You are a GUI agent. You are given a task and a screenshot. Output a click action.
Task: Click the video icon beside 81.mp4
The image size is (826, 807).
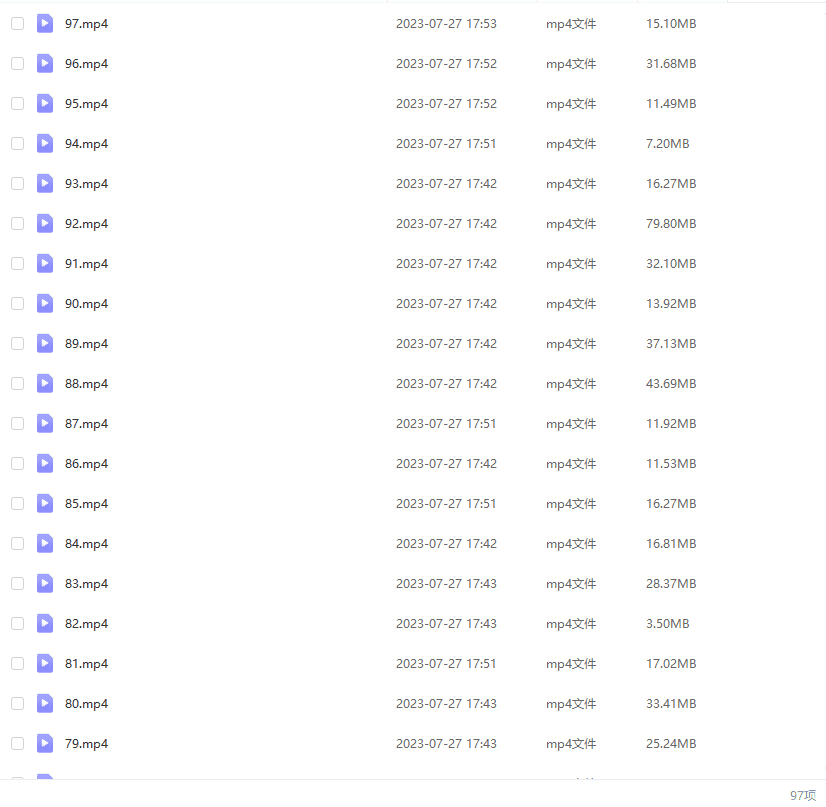[45, 664]
